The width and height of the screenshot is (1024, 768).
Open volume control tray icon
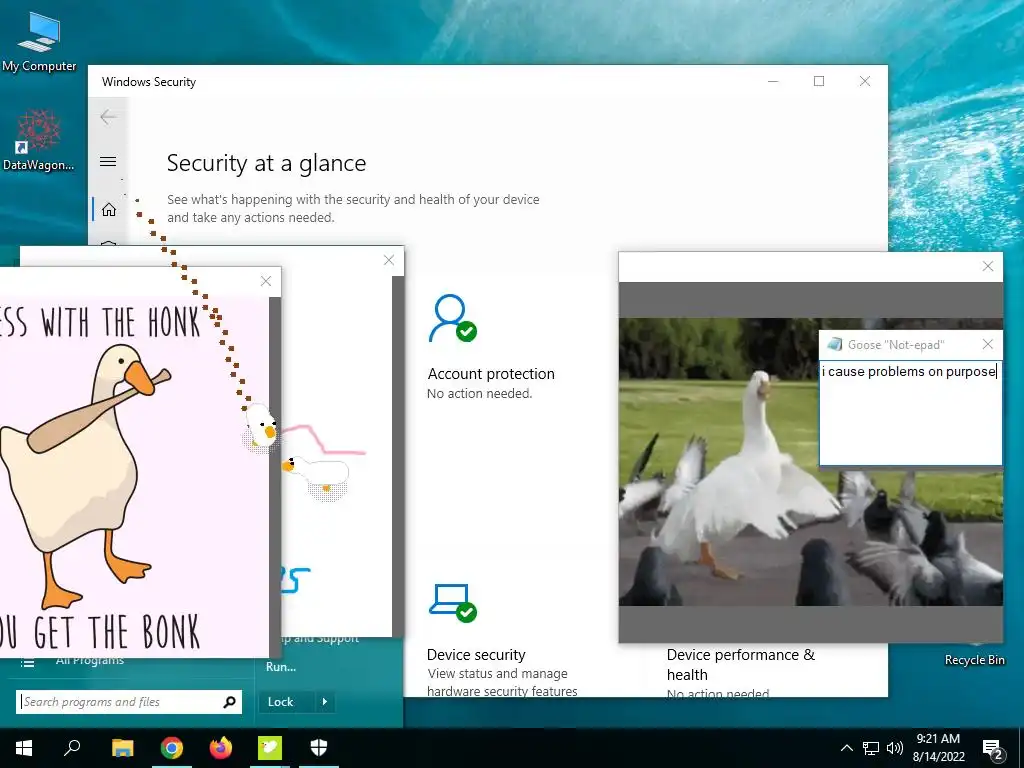[895, 748]
